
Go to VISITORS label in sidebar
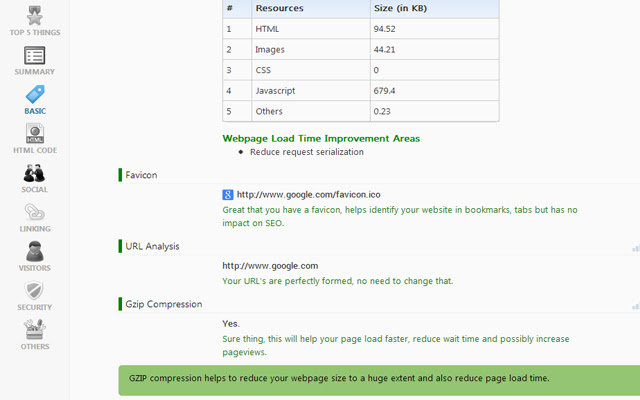point(35,268)
